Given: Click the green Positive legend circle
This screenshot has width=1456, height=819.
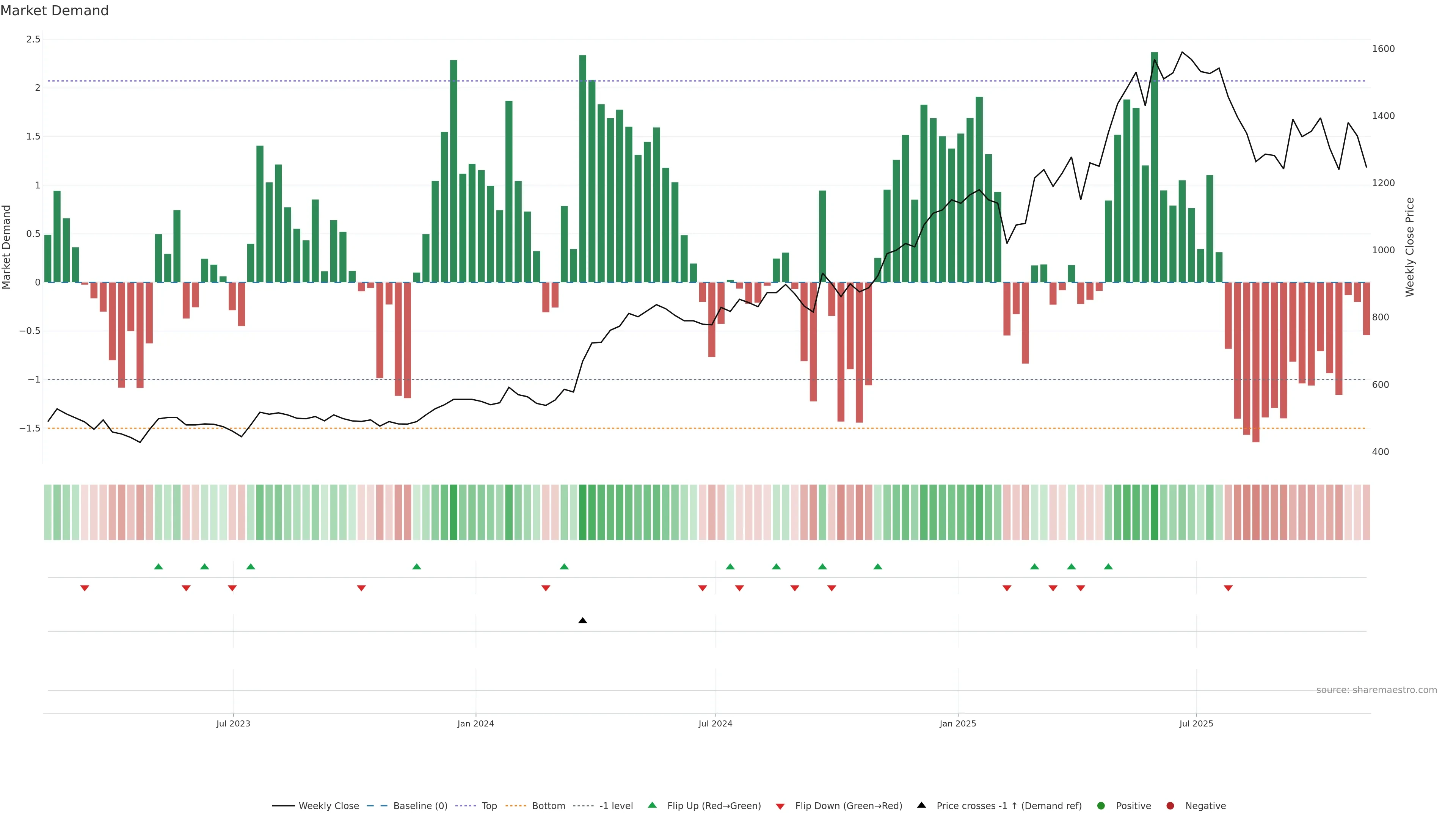Looking at the screenshot, I should (1100, 805).
